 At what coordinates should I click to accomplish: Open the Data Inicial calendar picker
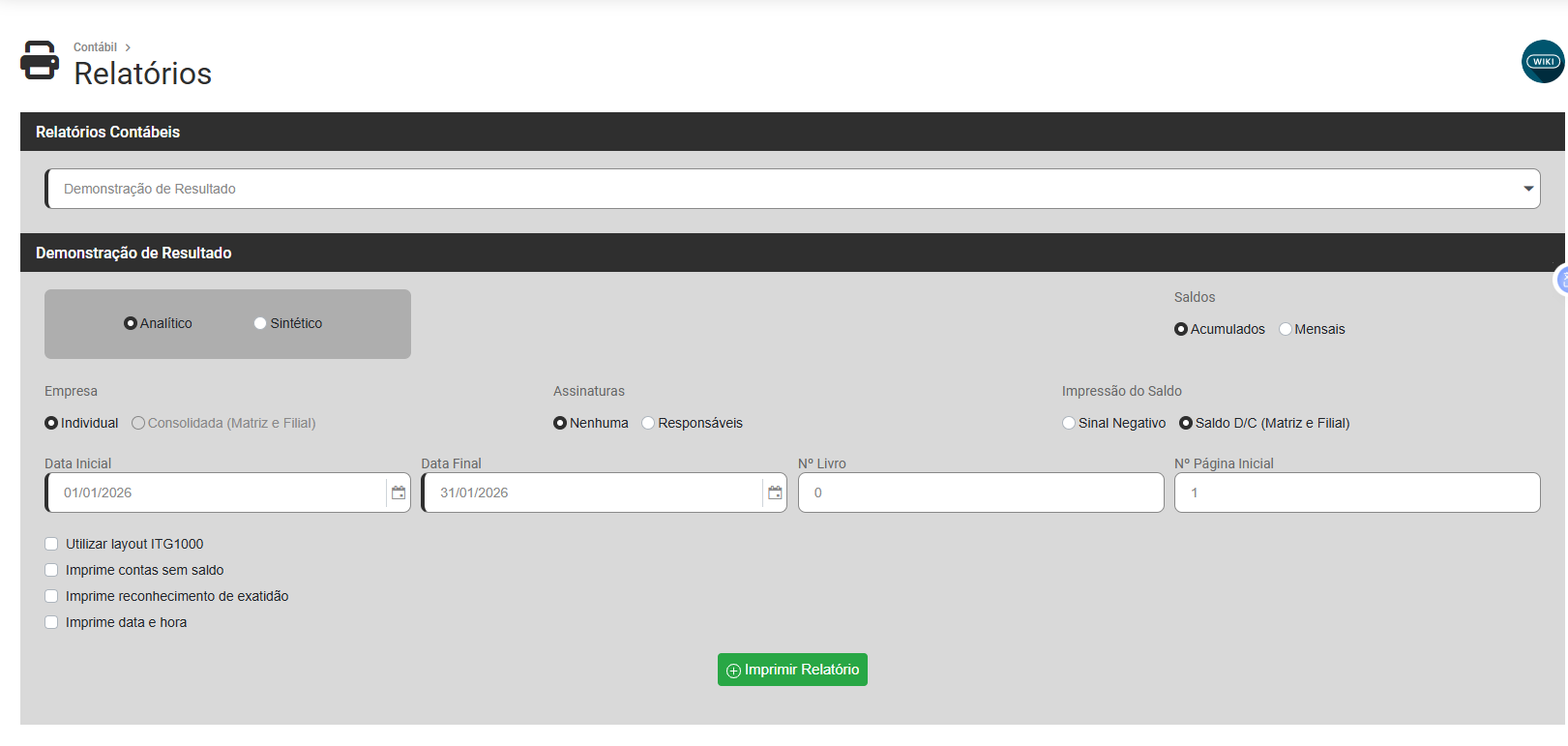[399, 492]
